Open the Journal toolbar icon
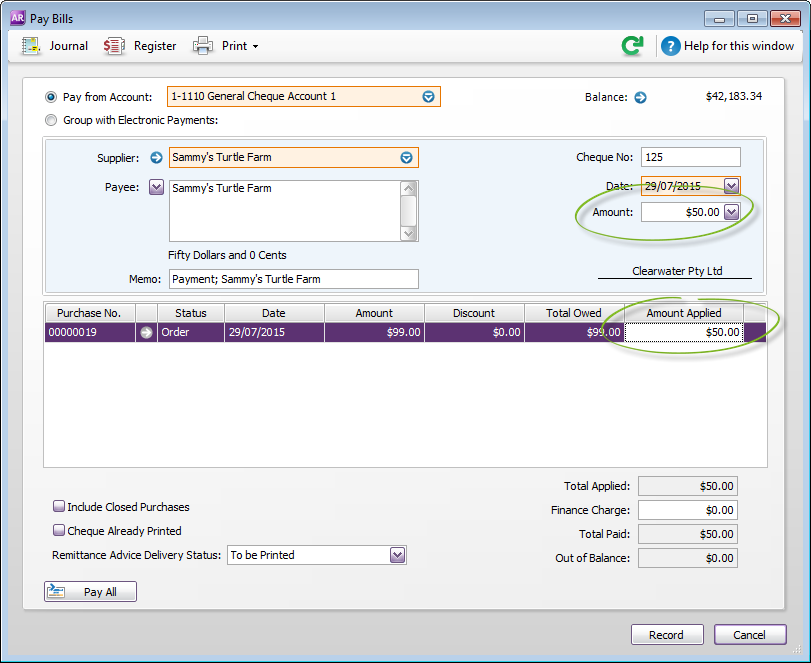The image size is (811, 663). pos(31,46)
